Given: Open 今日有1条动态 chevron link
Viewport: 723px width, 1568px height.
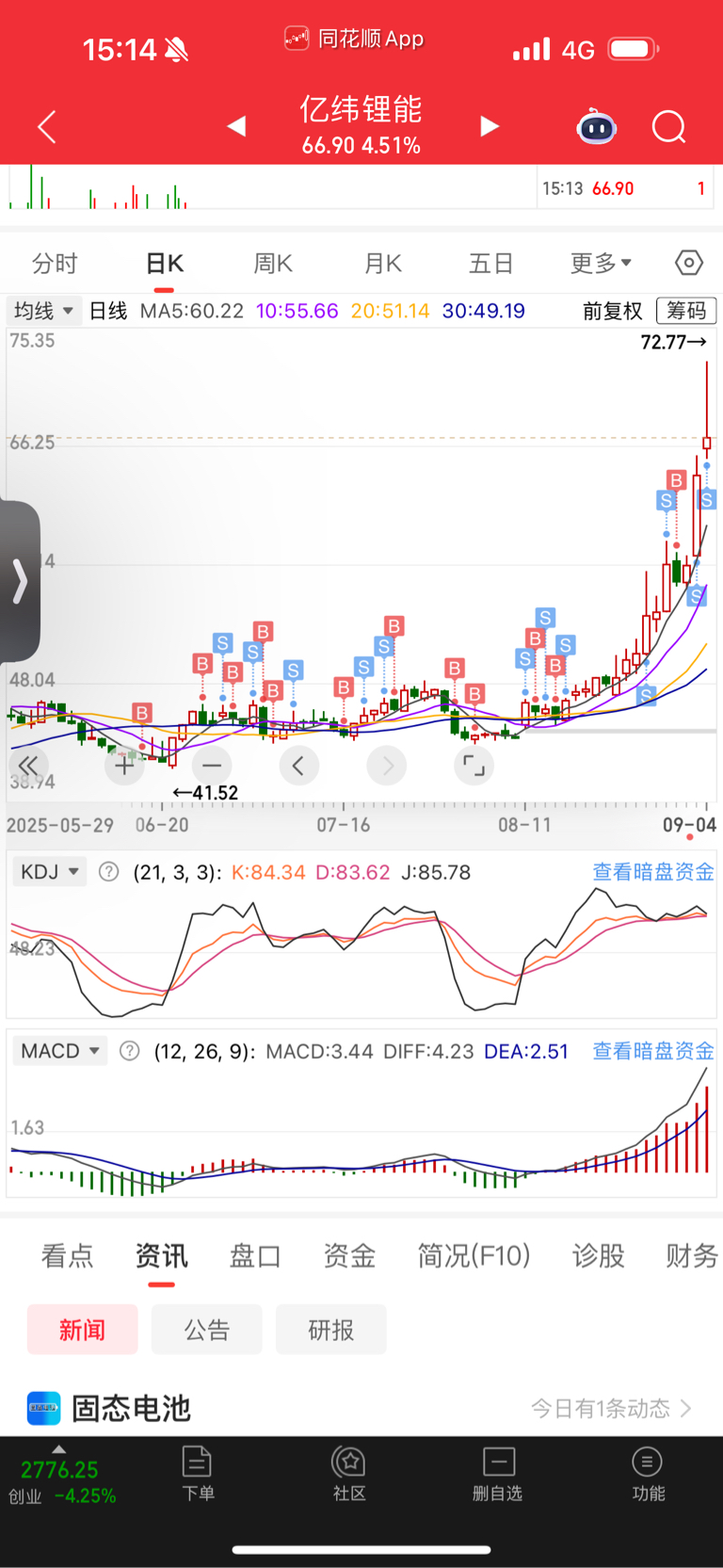Looking at the screenshot, I should (611, 1408).
